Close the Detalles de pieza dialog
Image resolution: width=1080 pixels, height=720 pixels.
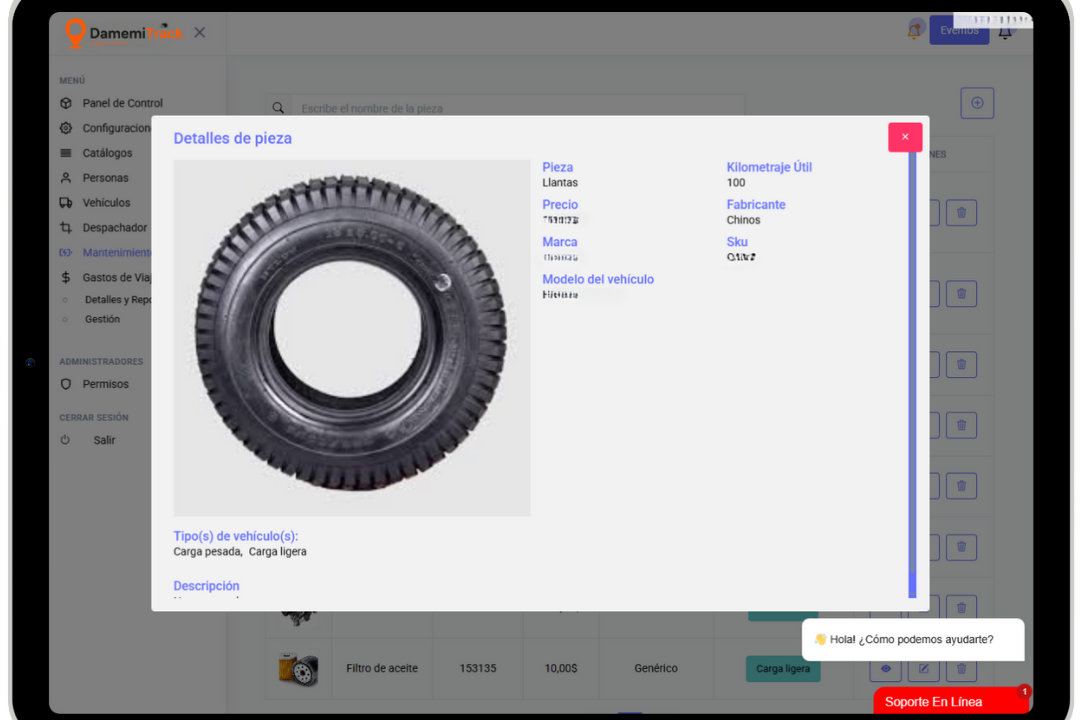click(904, 136)
